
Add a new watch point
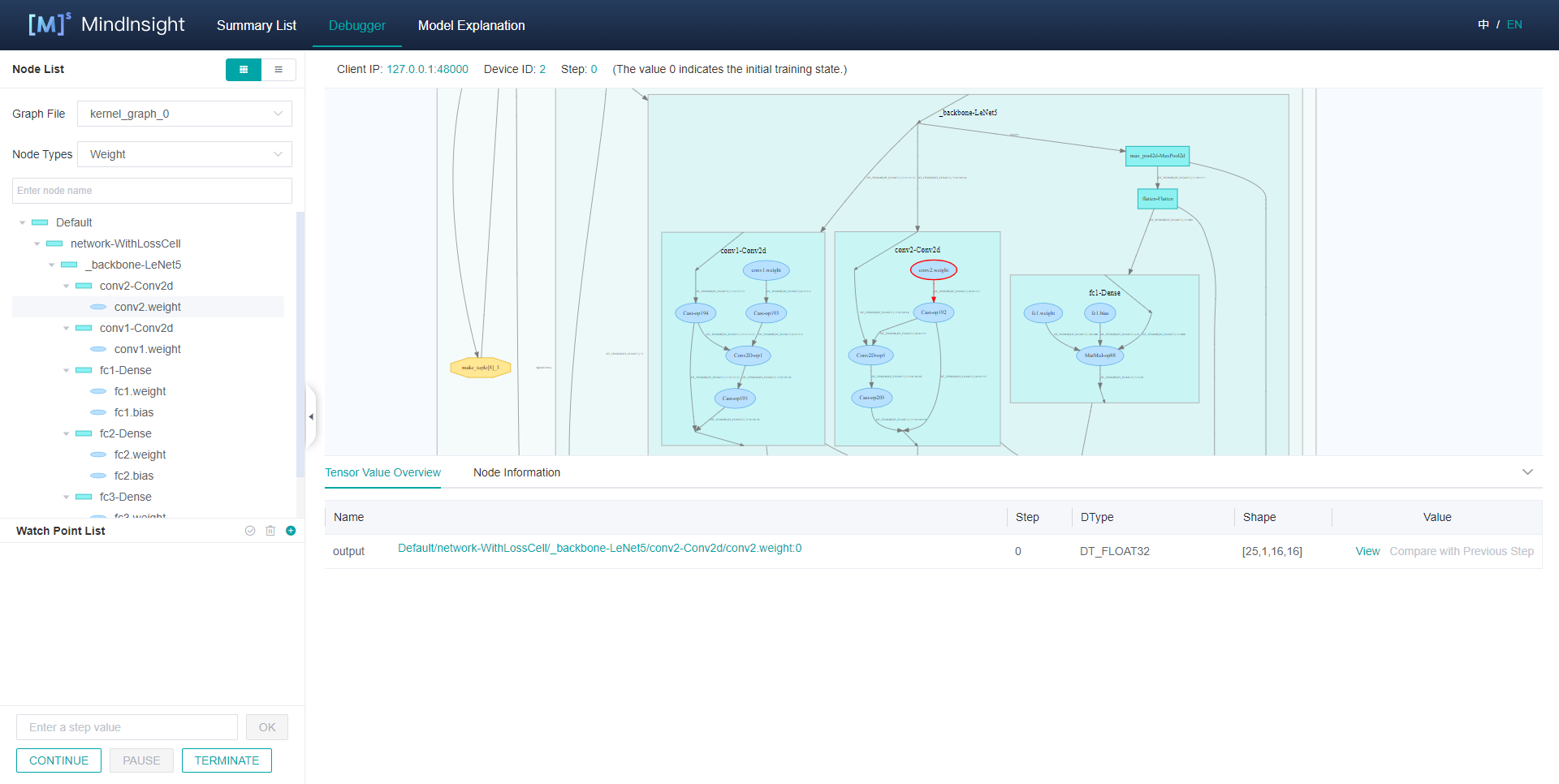291,531
